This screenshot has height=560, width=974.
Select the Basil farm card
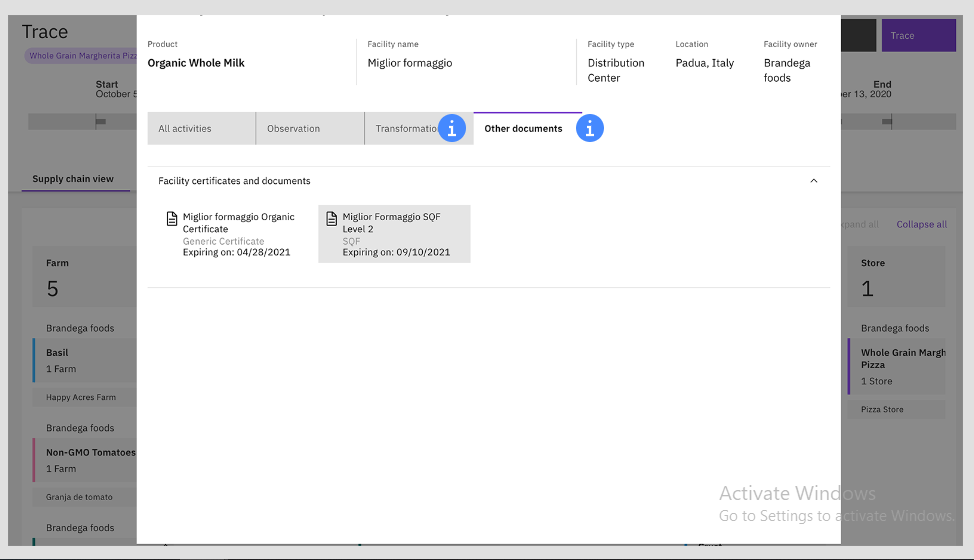coord(85,361)
